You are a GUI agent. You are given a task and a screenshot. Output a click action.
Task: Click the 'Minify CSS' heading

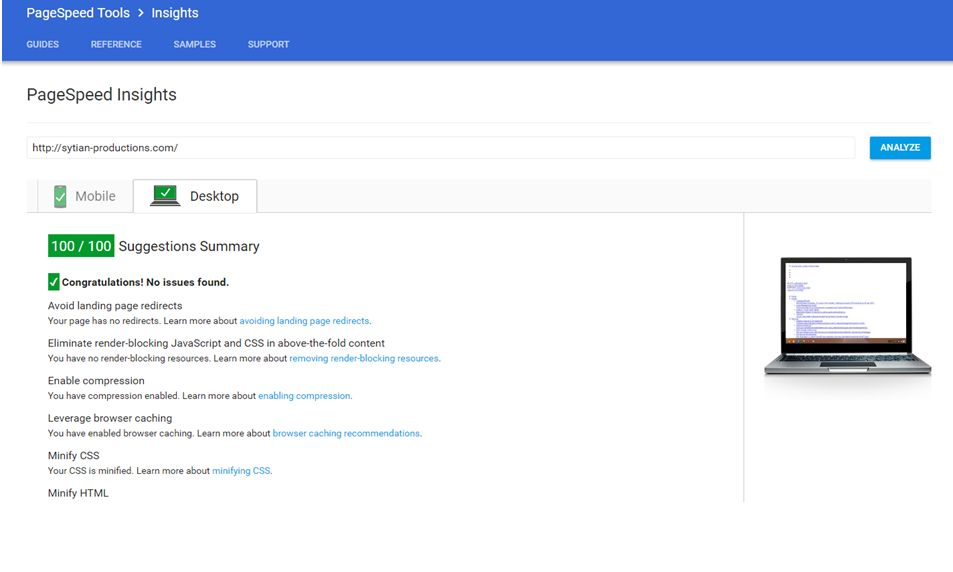click(x=74, y=456)
